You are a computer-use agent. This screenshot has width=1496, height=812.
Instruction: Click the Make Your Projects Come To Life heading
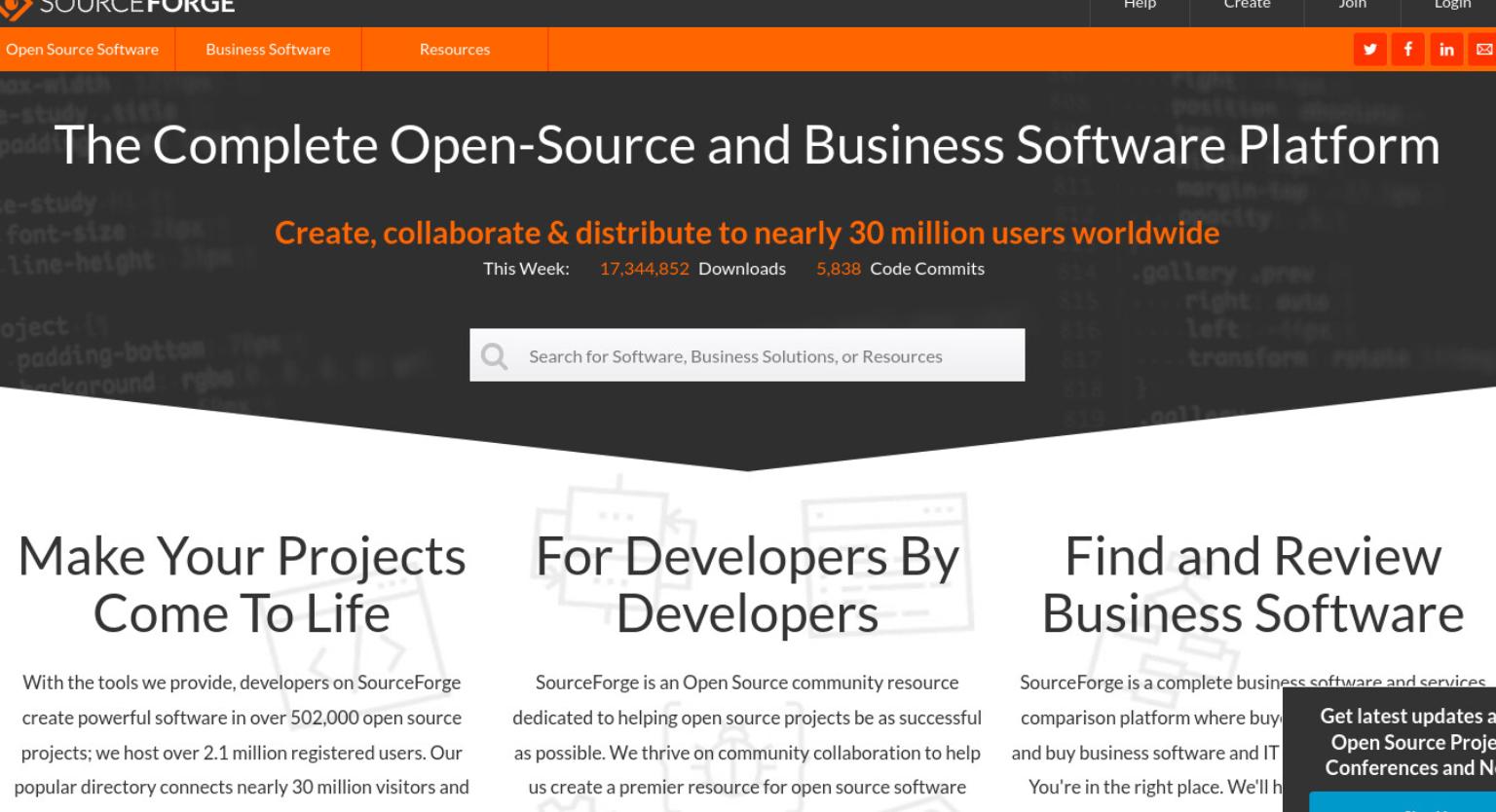pos(242,585)
